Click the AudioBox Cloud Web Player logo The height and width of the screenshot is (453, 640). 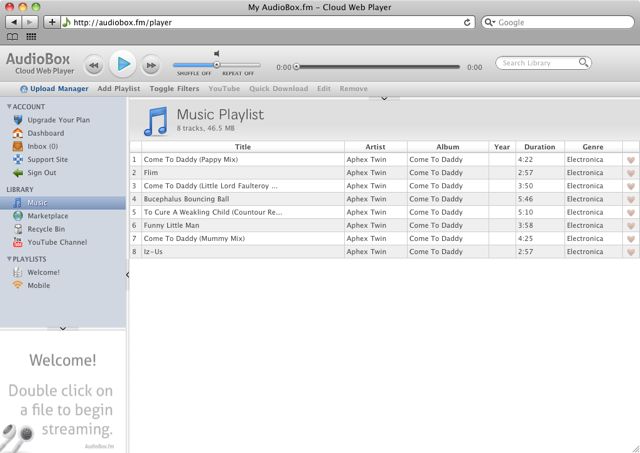(x=40, y=64)
